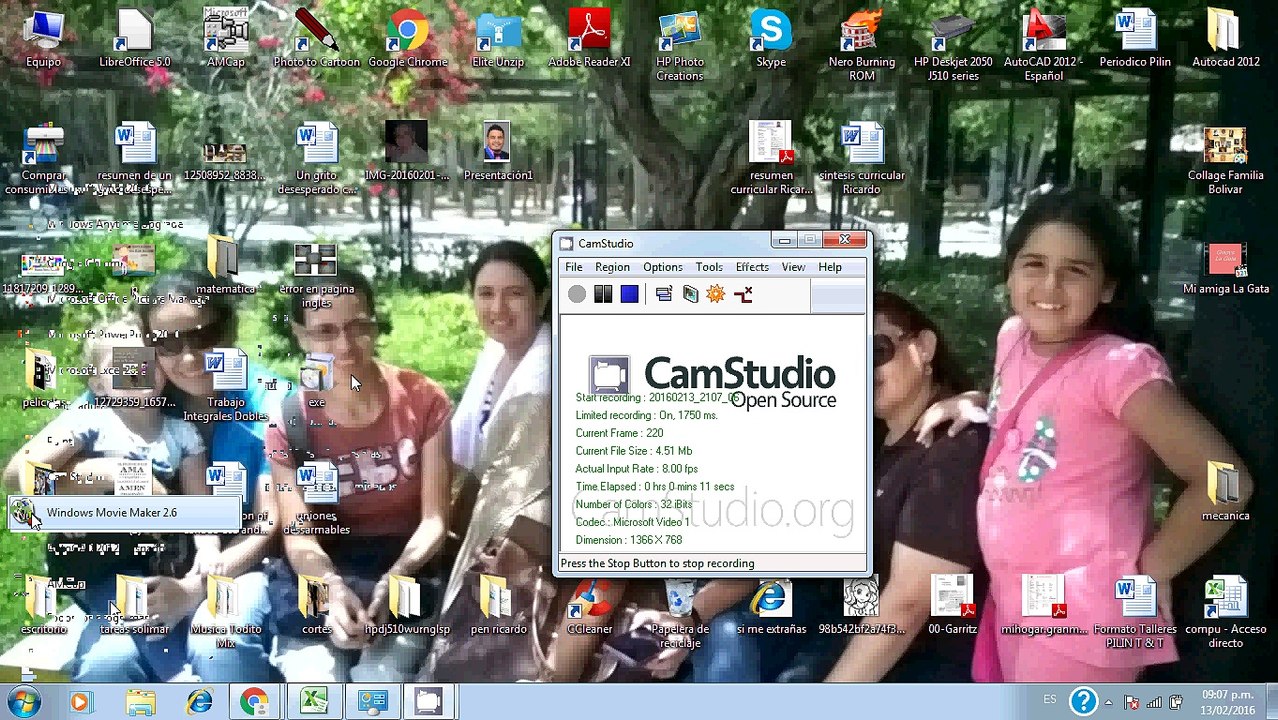The image size is (1278, 720).
Task: Select the HP Deskjet 2050 J510 series icon
Action: pyautogui.click(x=953, y=46)
